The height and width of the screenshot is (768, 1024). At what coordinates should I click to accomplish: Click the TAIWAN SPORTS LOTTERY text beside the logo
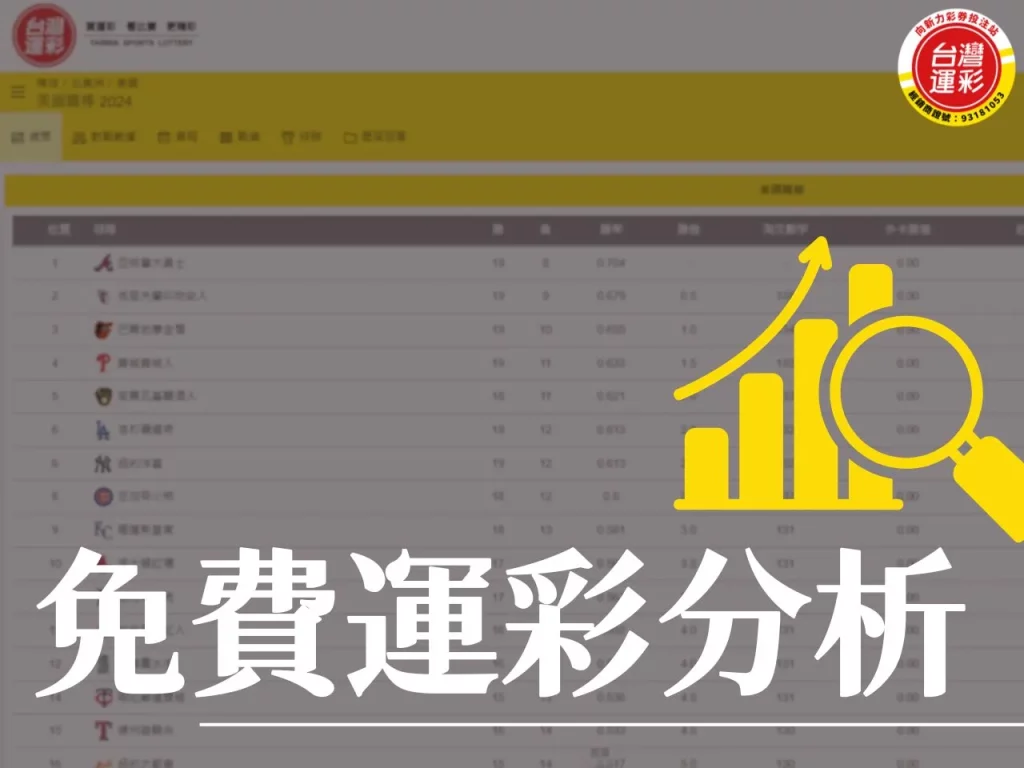[141, 42]
